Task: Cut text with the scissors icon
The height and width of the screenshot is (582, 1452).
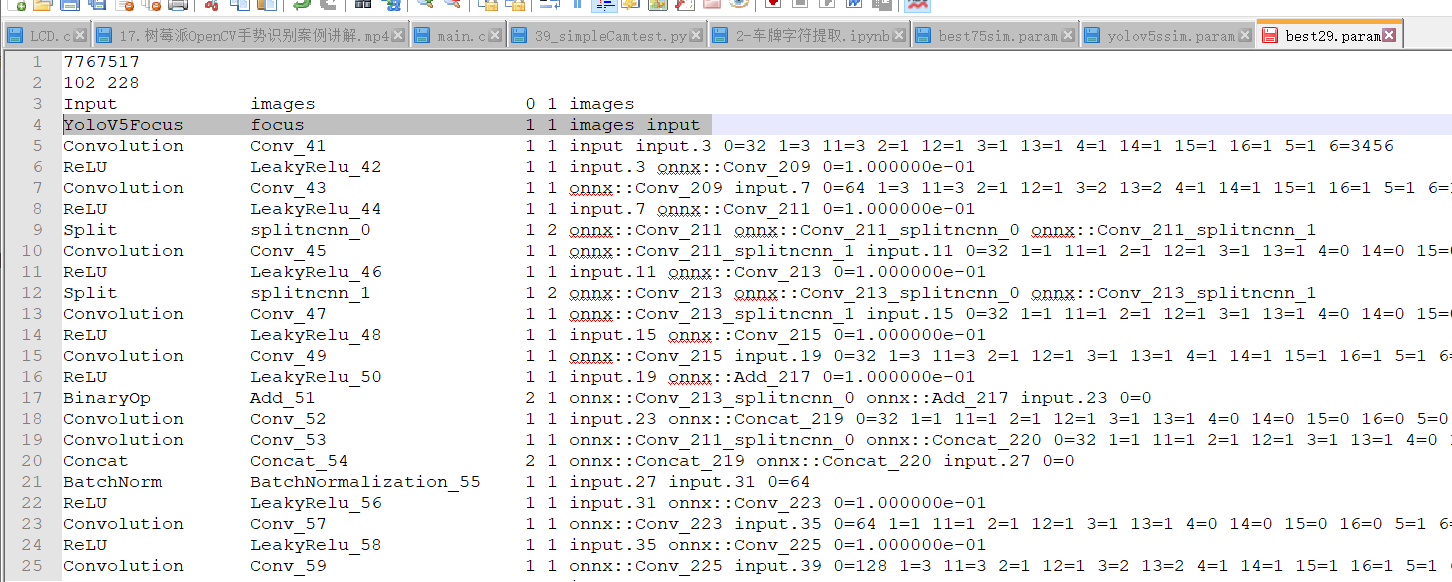Action: click(x=213, y=6)
